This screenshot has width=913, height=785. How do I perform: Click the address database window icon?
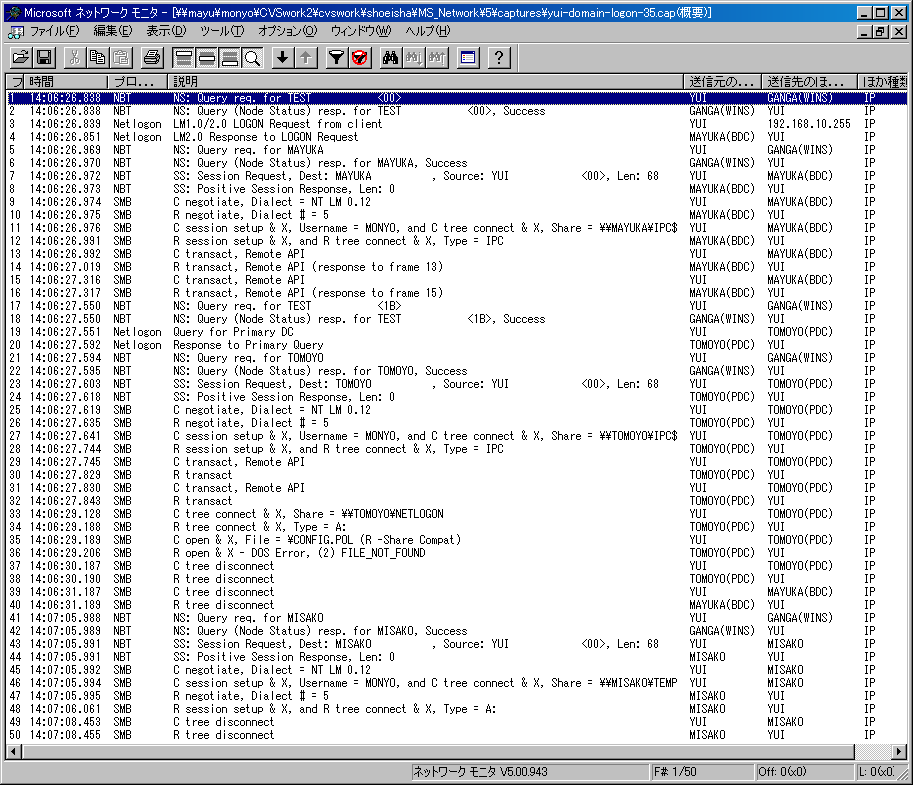[x=468, y=58]
